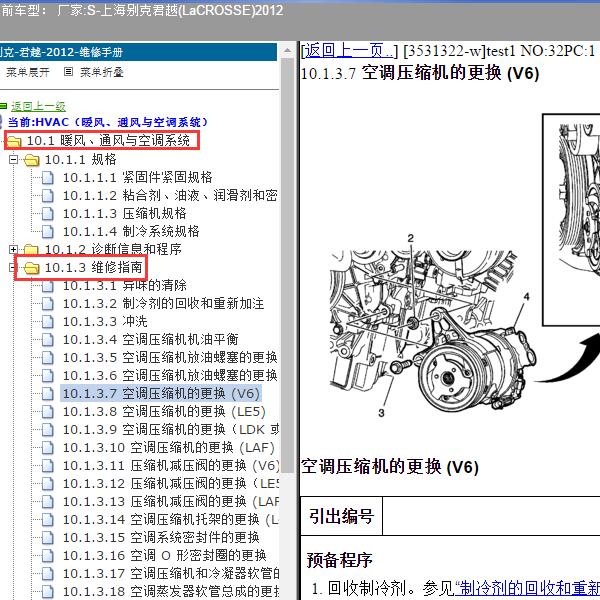Click page icon of 10.1.3.4 空调压缩机机油平衡
This screenshot has width=600, height=600.
pos(47,340)
